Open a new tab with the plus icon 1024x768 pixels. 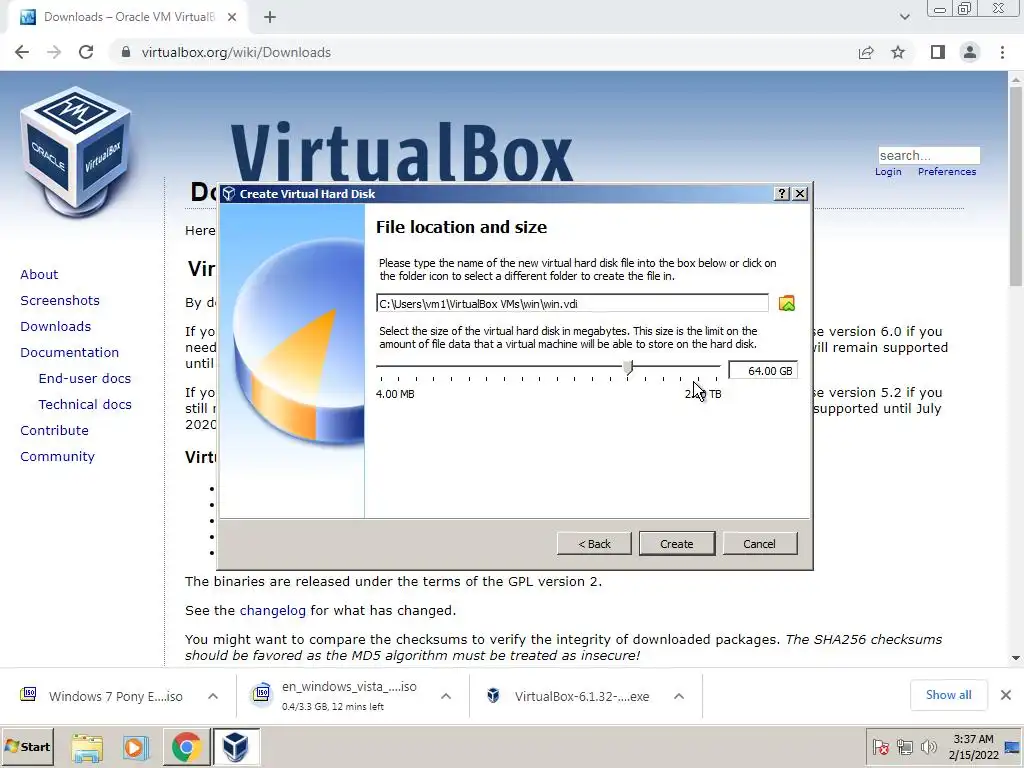[270, 18]
